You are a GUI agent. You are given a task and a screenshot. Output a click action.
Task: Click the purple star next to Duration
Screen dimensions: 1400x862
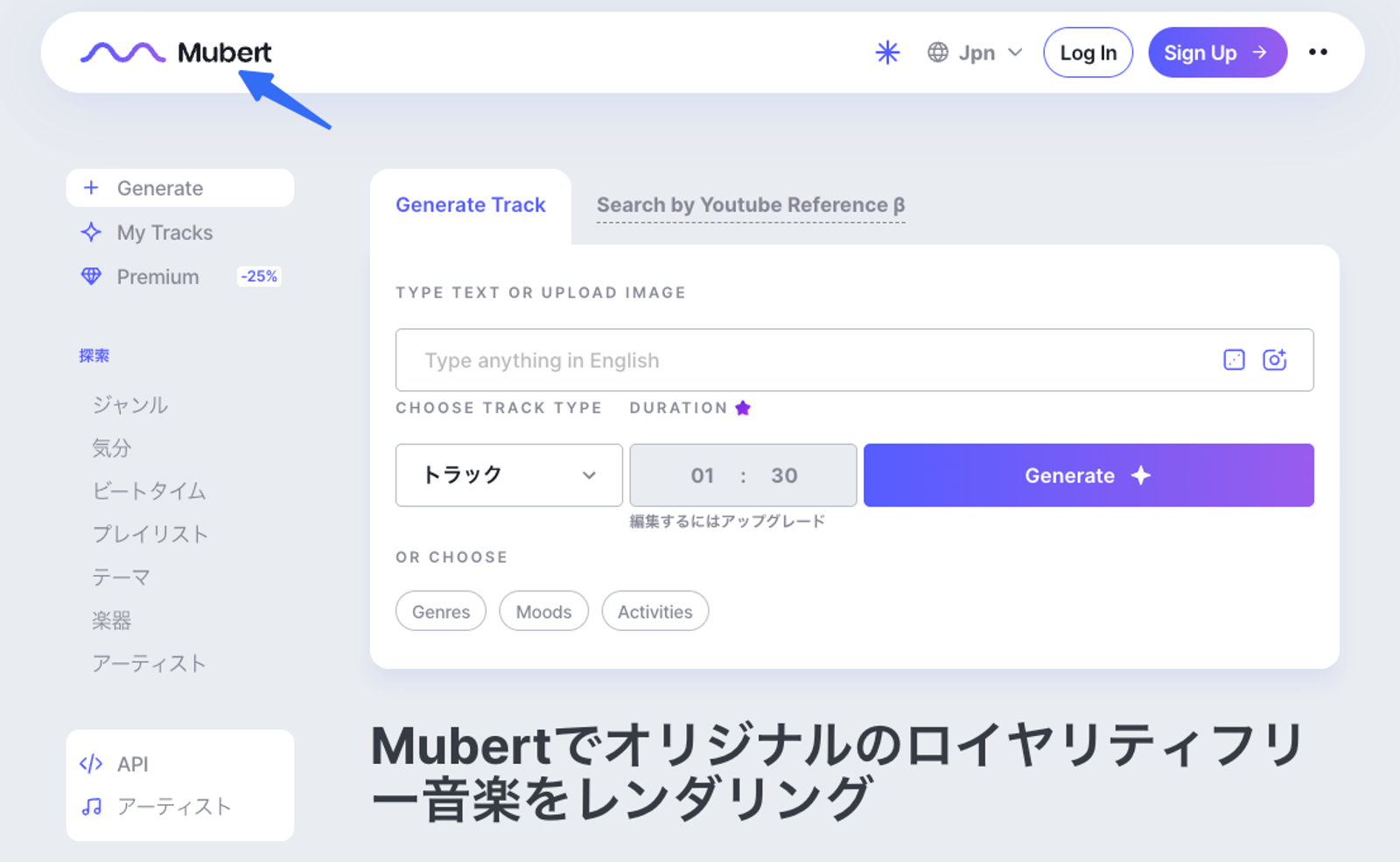(x=743, y=408)
